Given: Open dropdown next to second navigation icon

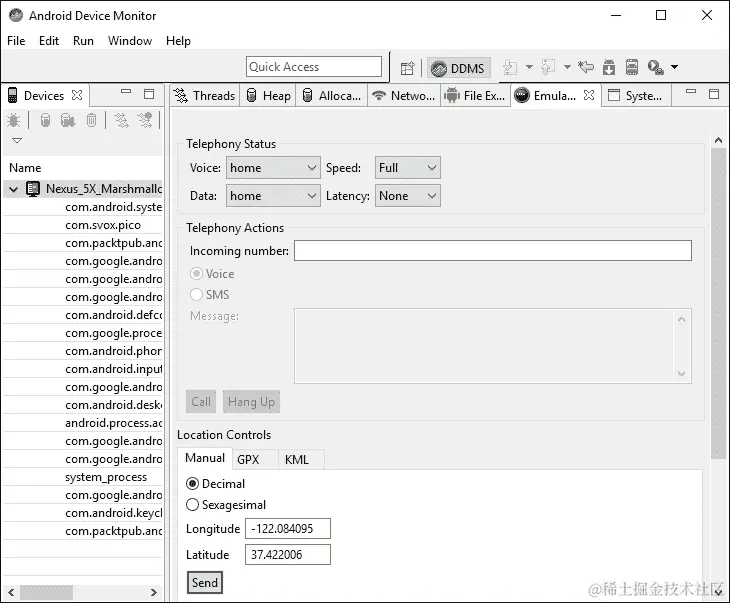Looking at the screenshot, I should coord(567,68).
